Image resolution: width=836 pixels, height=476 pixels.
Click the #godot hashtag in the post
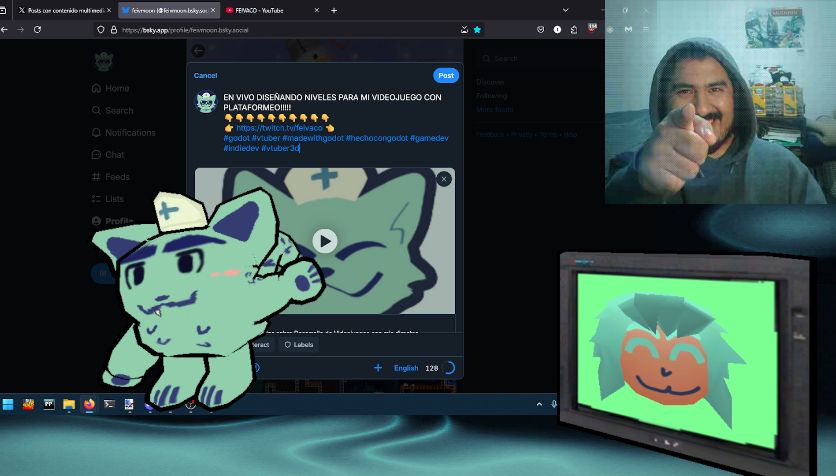pyautogui.click(x=236, y=138)
